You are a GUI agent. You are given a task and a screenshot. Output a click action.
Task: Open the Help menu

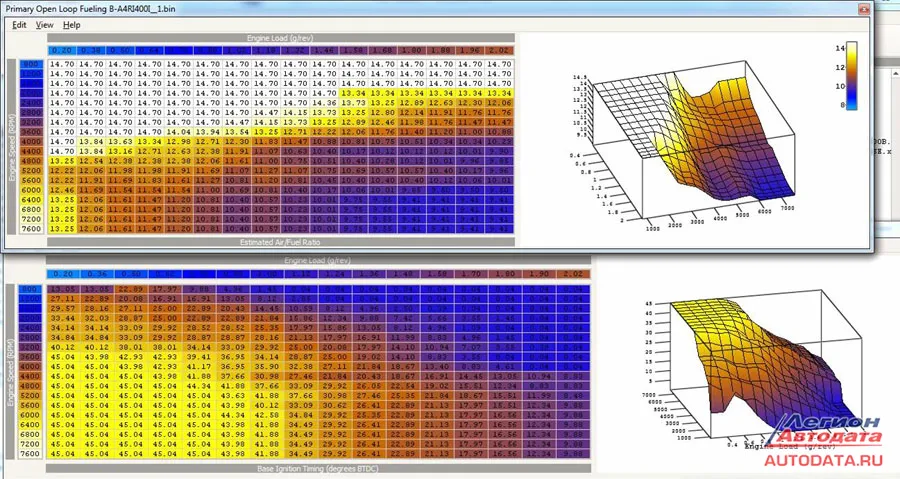pyautogui.click(x=71, y=25)
